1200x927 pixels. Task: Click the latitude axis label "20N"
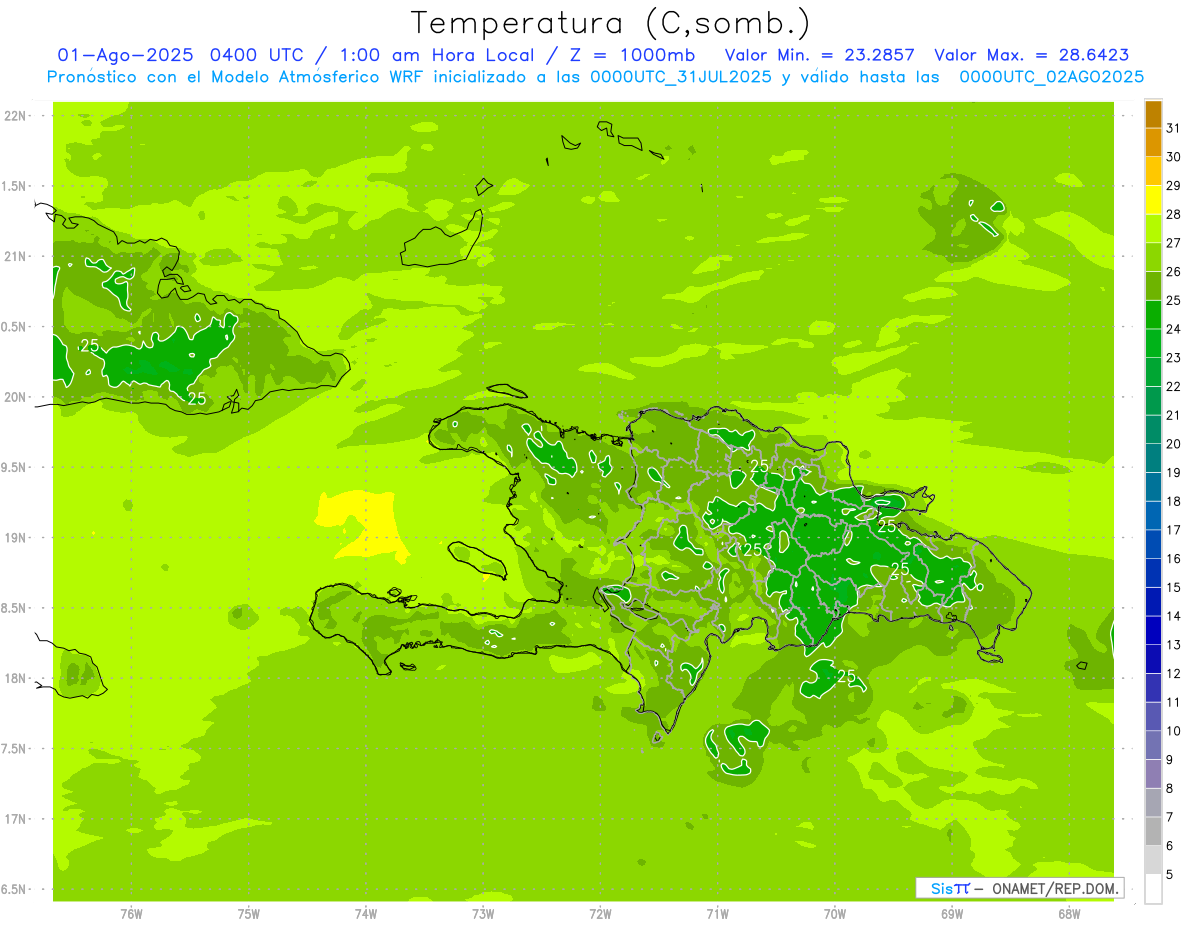17,397
